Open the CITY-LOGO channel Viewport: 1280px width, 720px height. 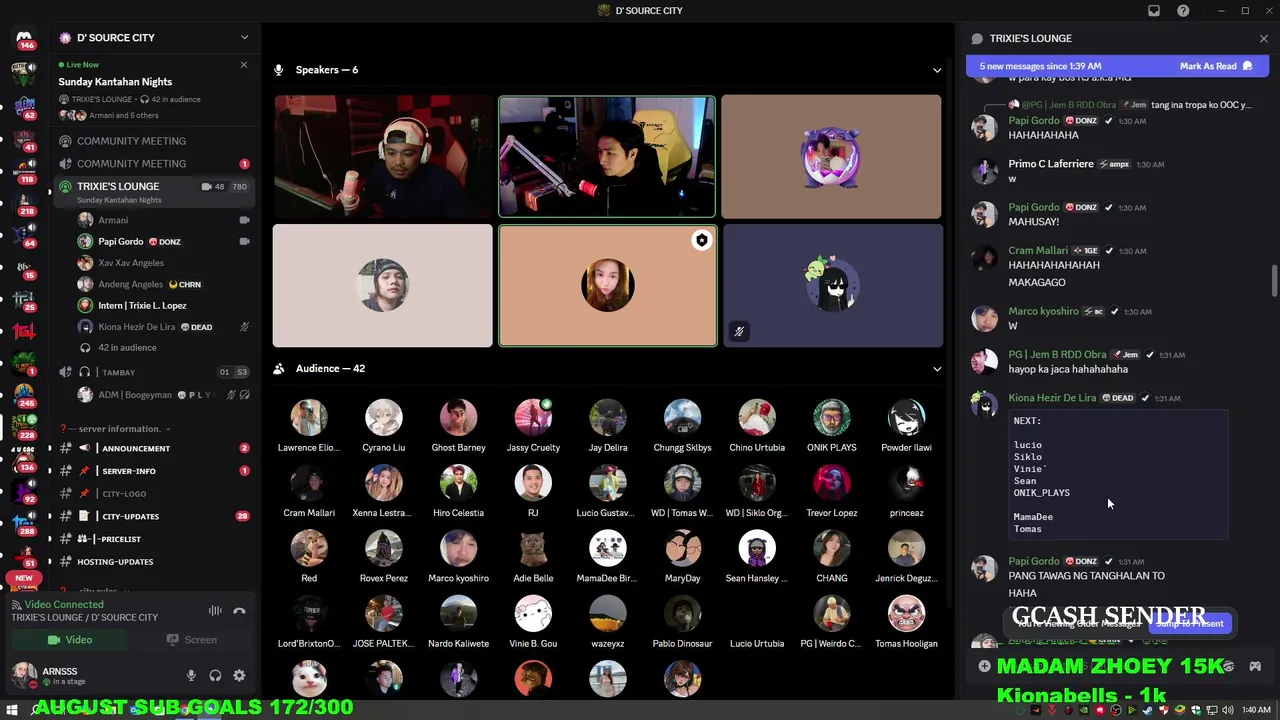[124, 493]
